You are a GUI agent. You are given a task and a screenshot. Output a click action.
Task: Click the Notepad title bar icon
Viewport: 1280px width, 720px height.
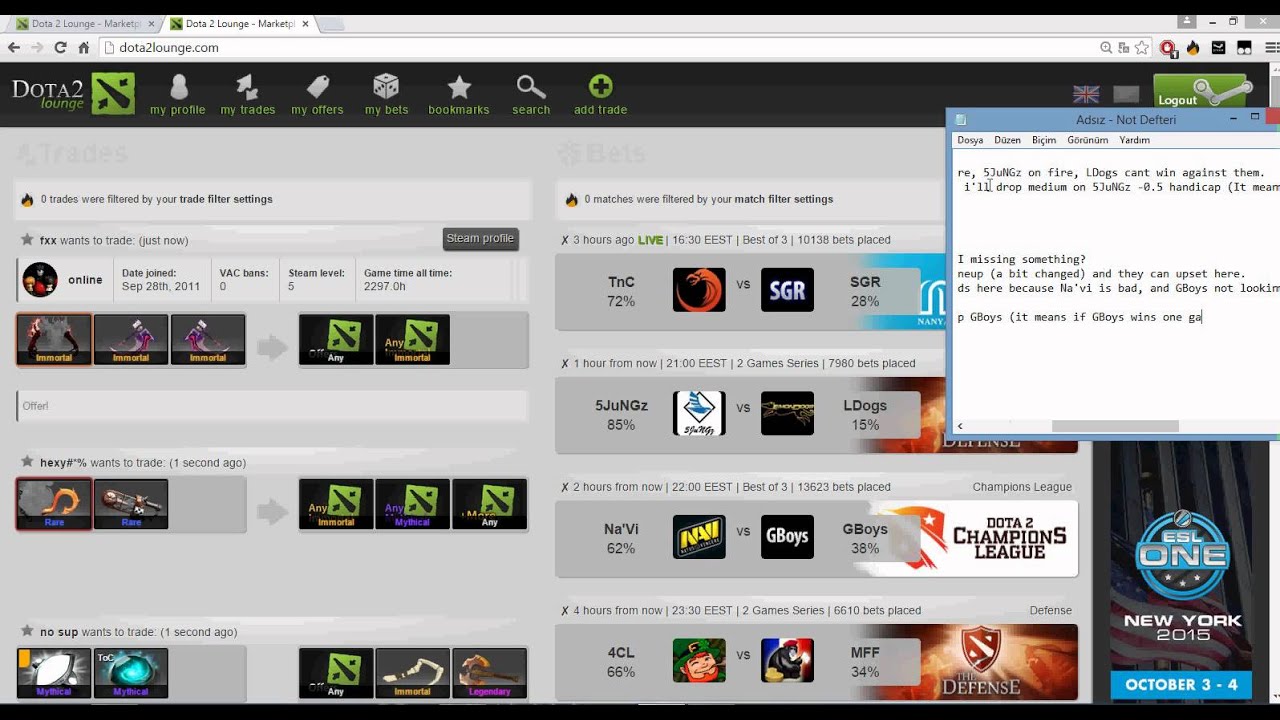(x=961, y=119)
